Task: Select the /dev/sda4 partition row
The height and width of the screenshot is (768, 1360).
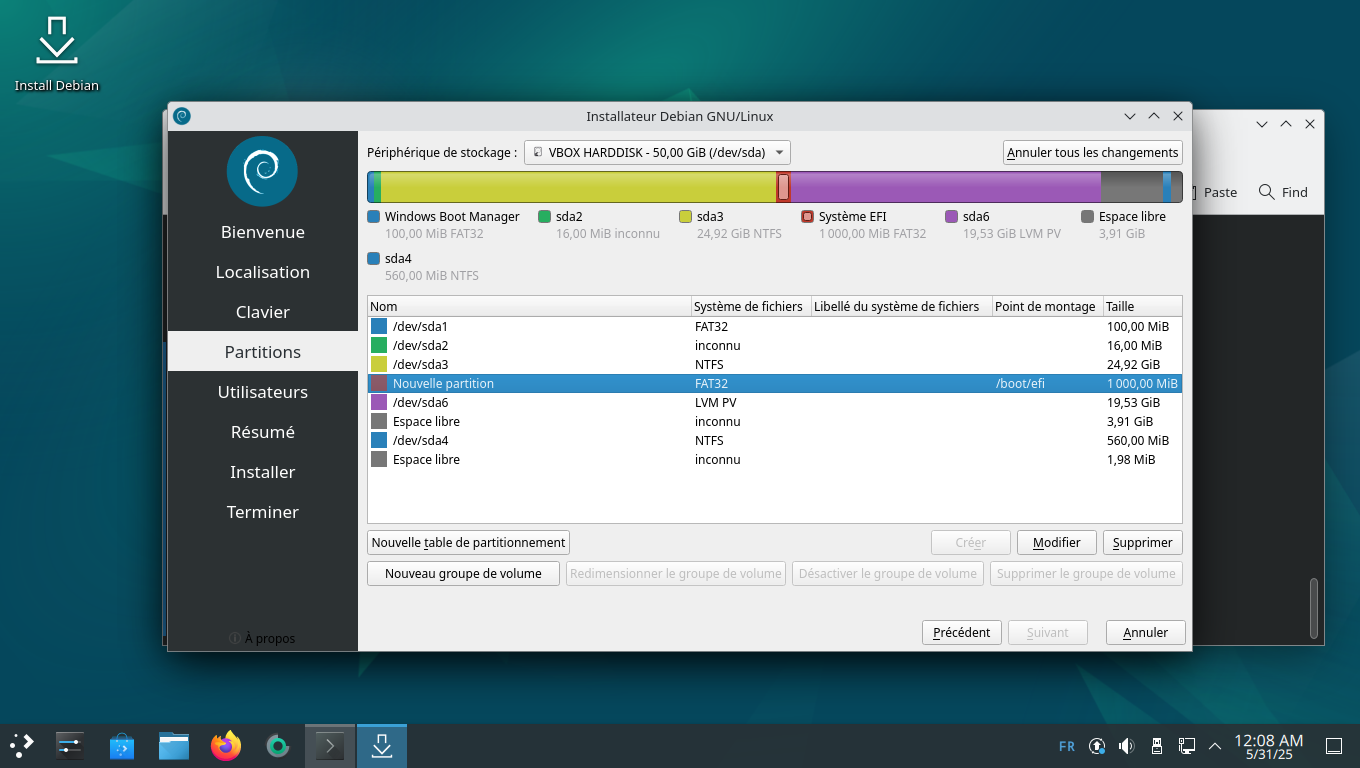Action: coord(775,440)
